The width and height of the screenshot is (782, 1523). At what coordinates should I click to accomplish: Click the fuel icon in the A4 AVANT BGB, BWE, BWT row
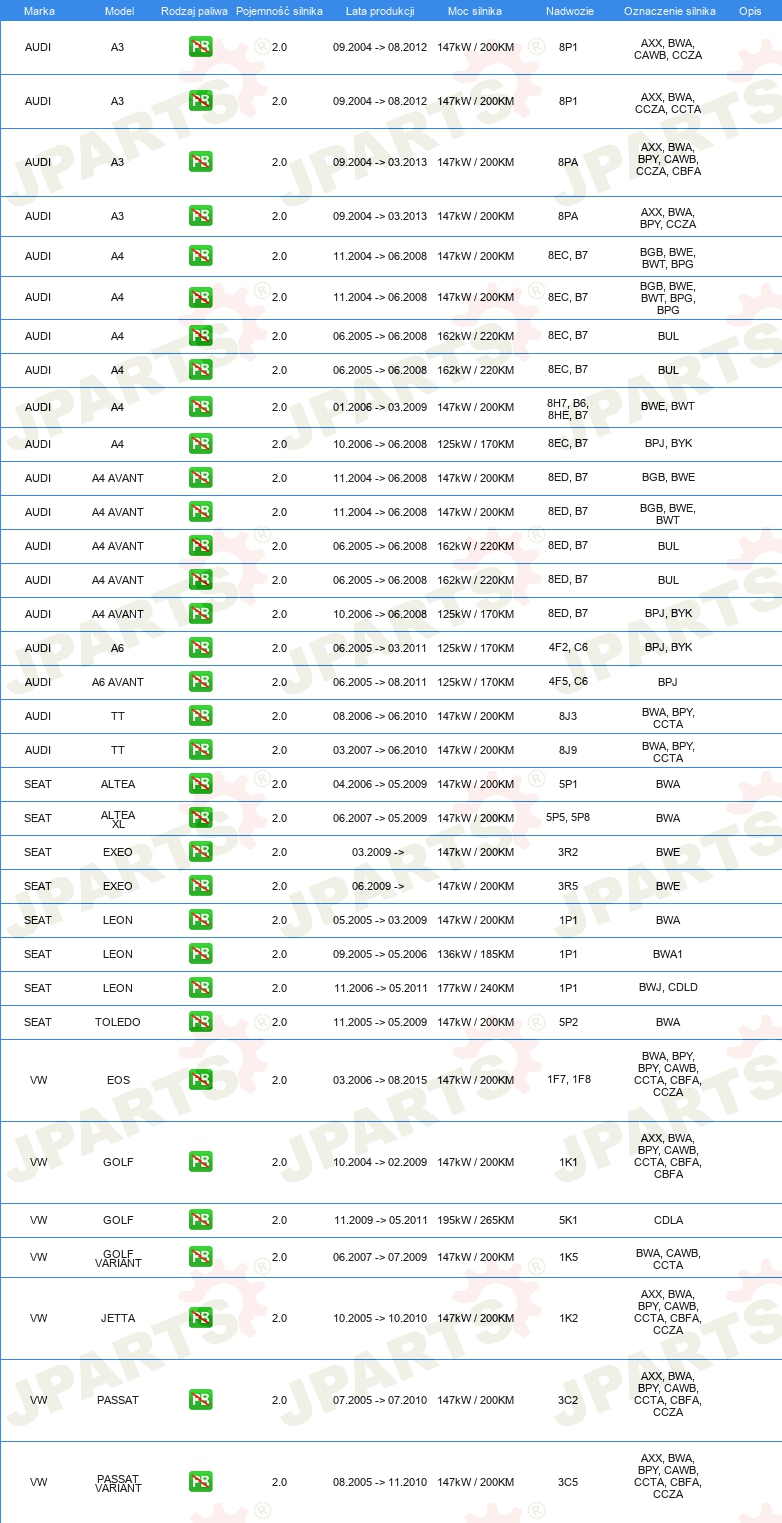(x=200, y=512)
